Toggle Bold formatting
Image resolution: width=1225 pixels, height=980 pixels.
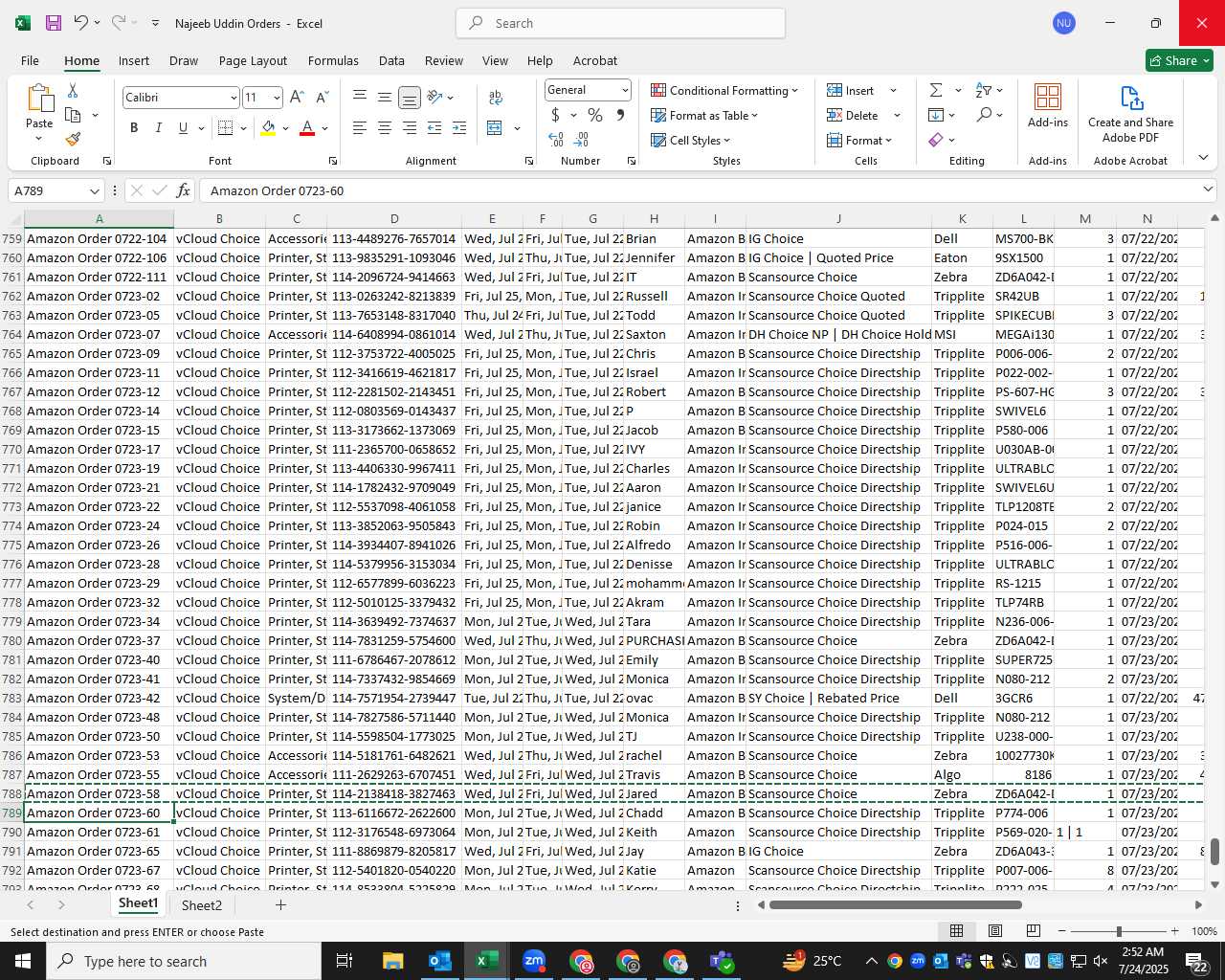click(x=134, y=128)
